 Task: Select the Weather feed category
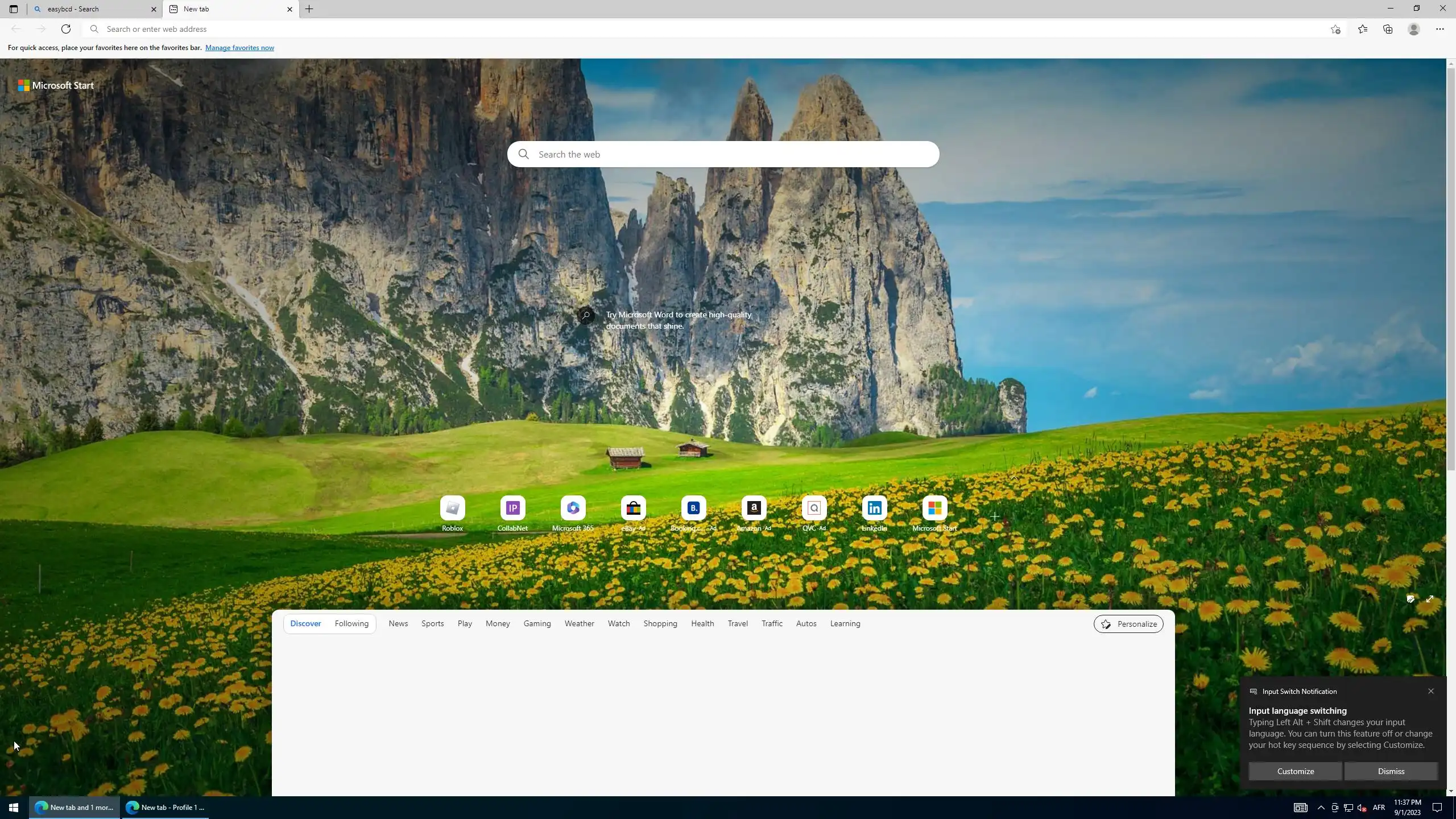579,623
